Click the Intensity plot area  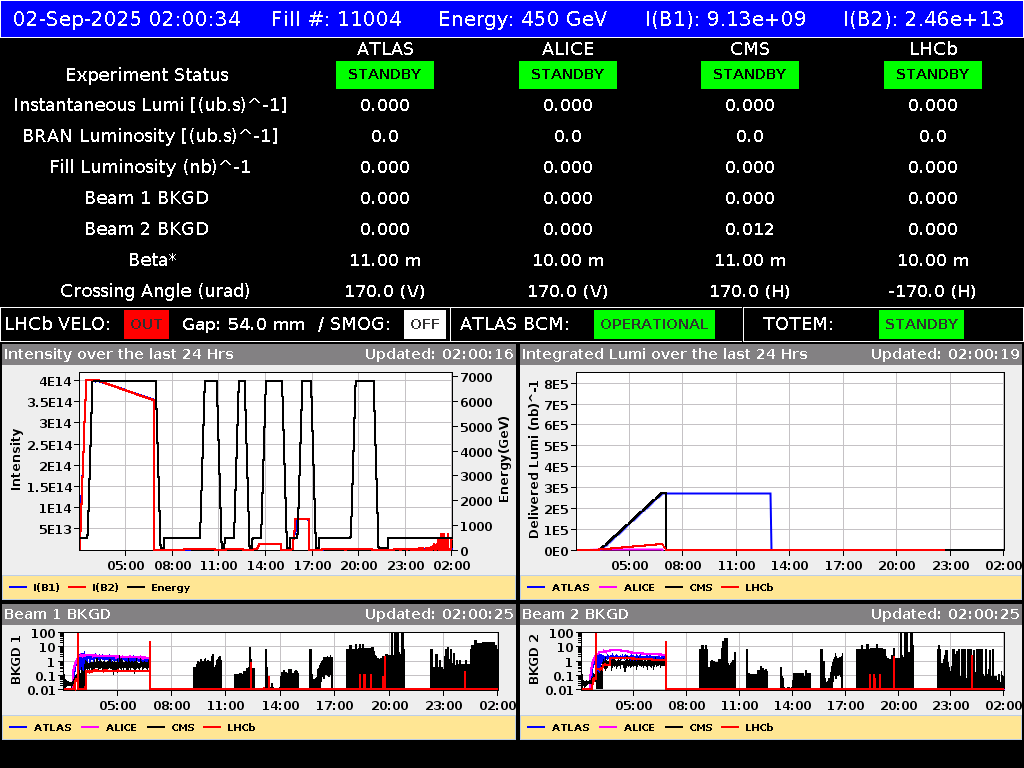tap(266, 462)
